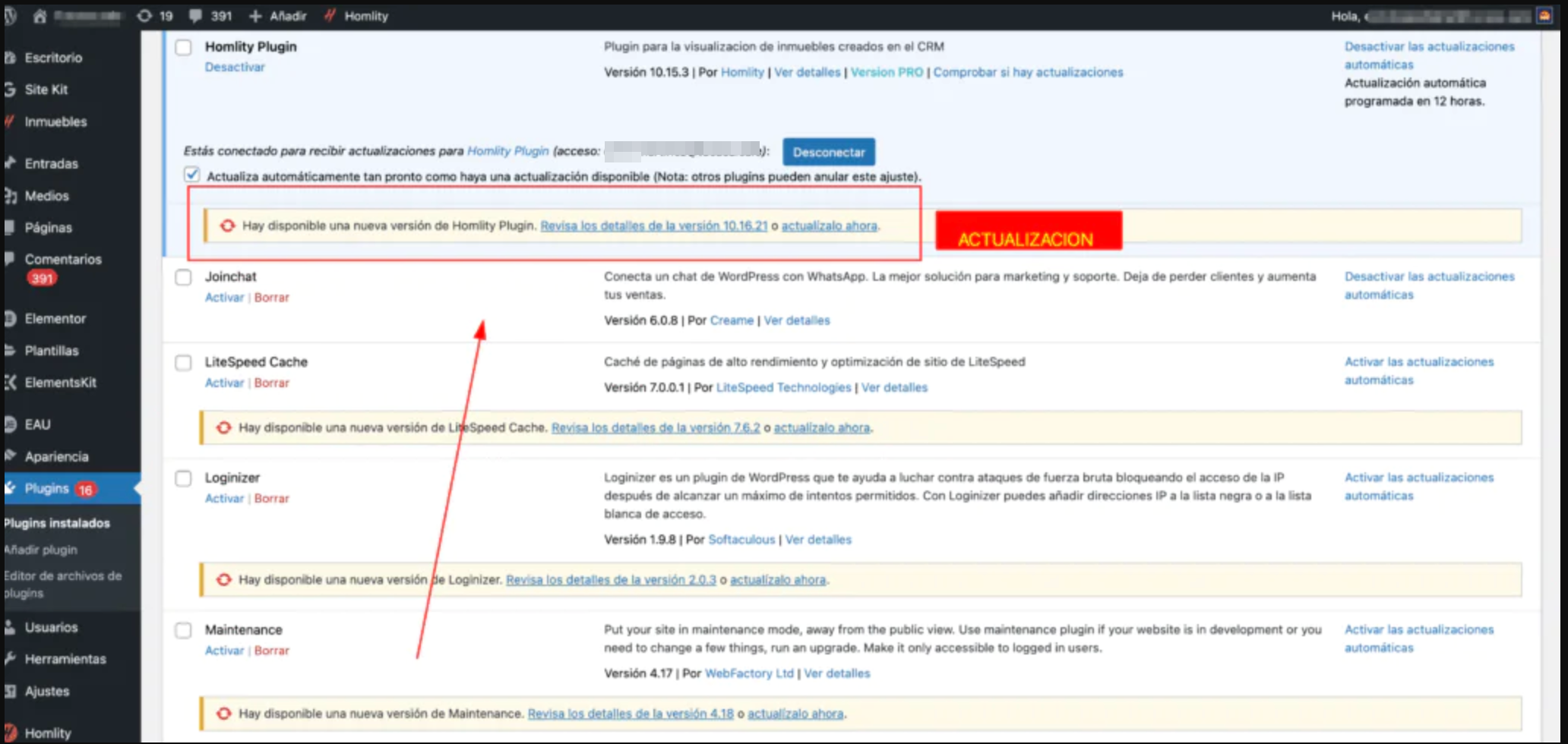Open the Añadir menu in the admin bar
1568x744 pixels.
[x=277, y=15]
